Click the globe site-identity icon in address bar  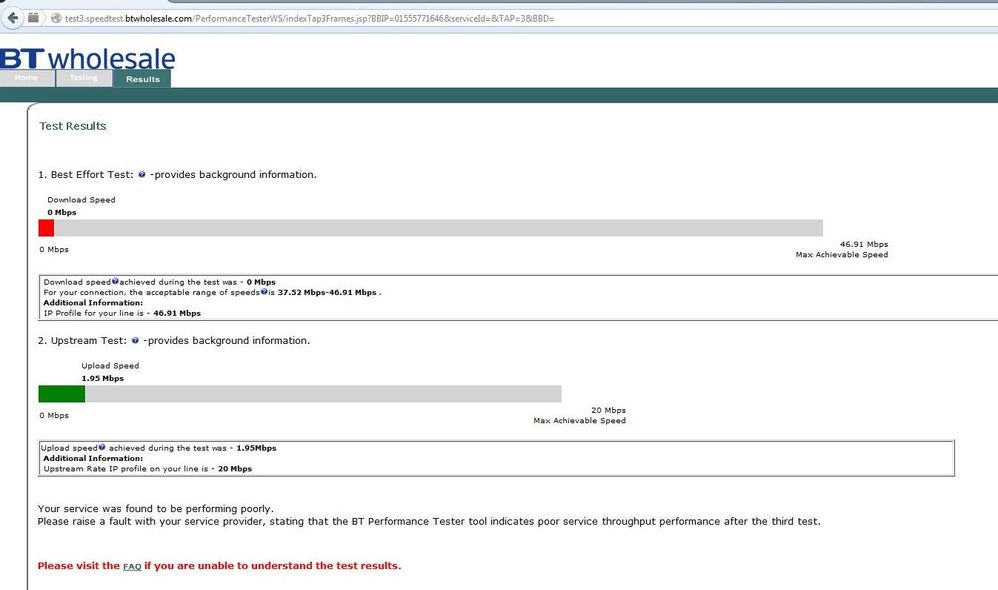[x=56, y=18]
